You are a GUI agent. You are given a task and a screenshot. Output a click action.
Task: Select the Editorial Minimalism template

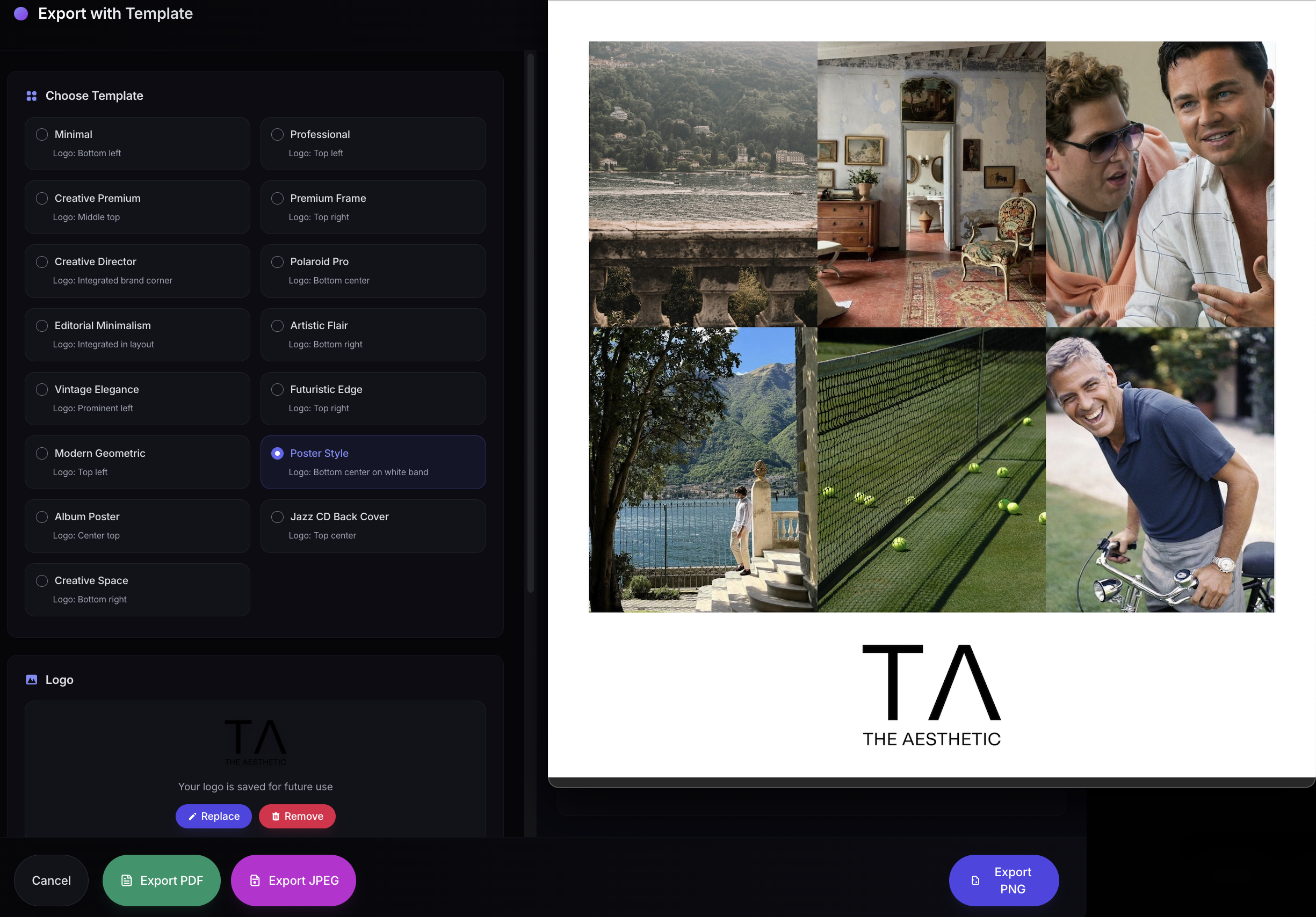pos(42,326)
